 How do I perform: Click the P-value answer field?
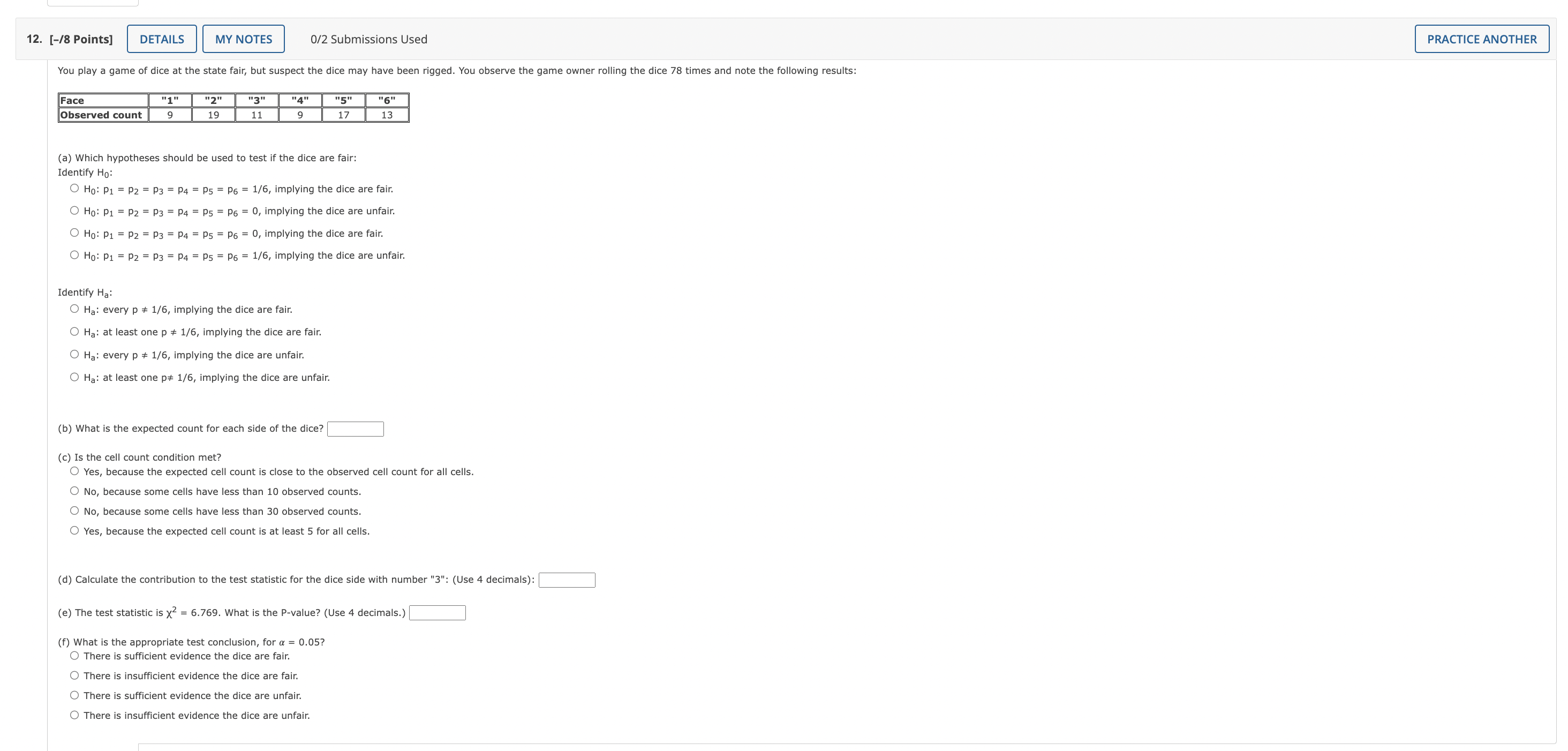[x=437, y=613]
